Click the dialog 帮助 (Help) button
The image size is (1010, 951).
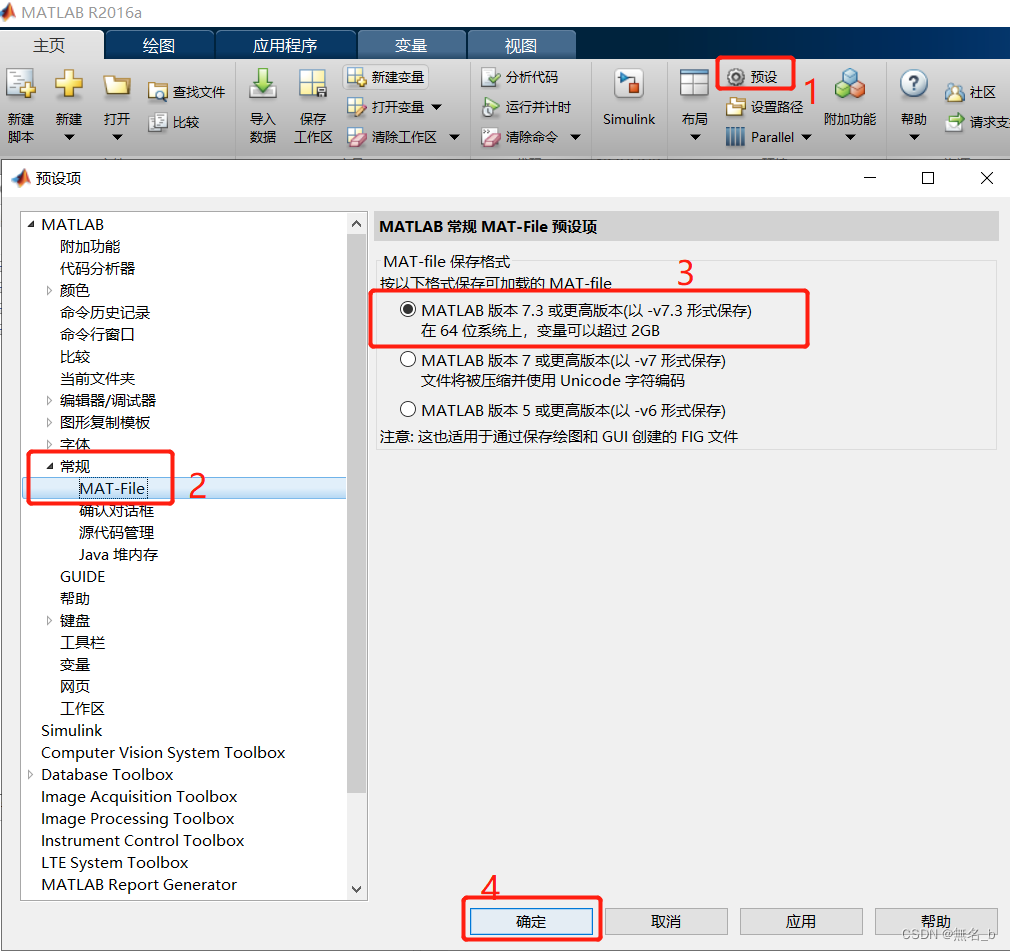[935, 921]
